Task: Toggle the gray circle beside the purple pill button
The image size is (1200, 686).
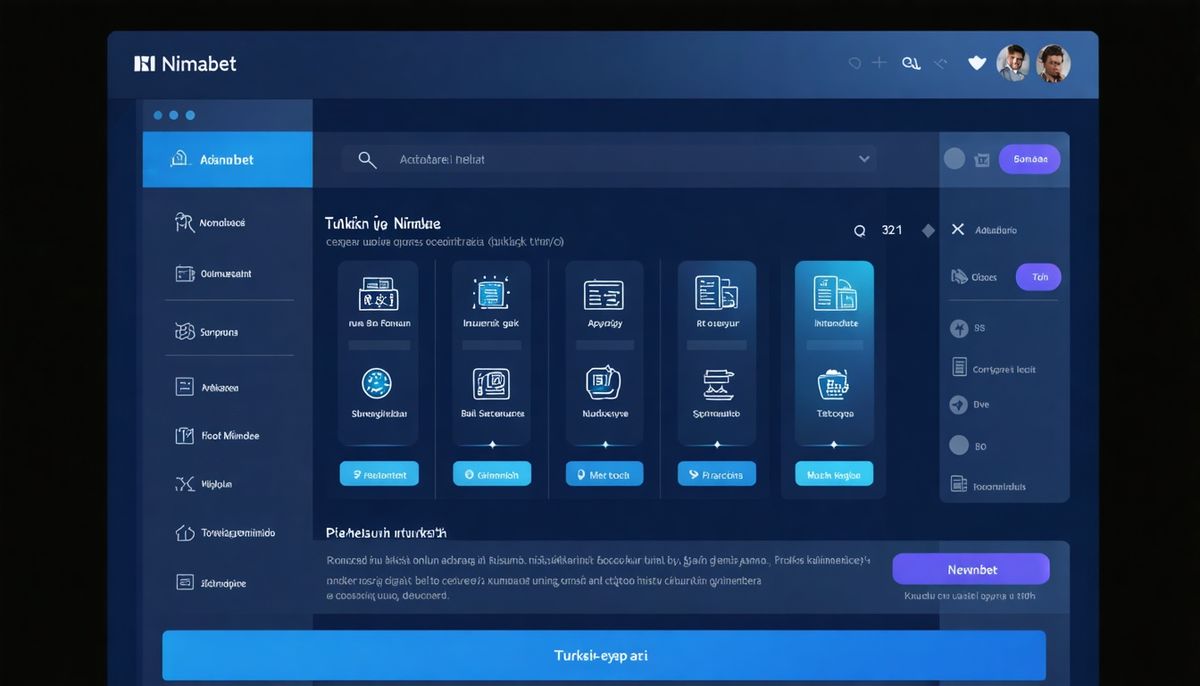Action: point(954,159)
